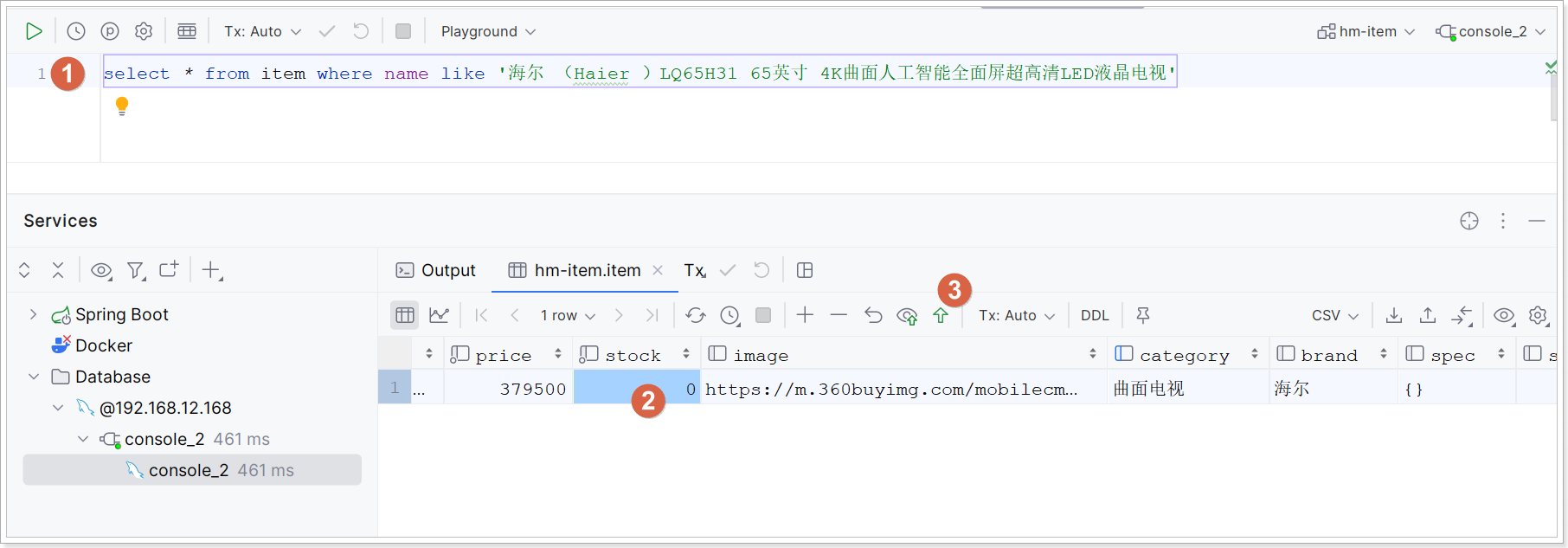This screenshot has height=548, width=1568.
Task: Click the commit checkmark in editor toolbar
Action: (x=327, y=31)
